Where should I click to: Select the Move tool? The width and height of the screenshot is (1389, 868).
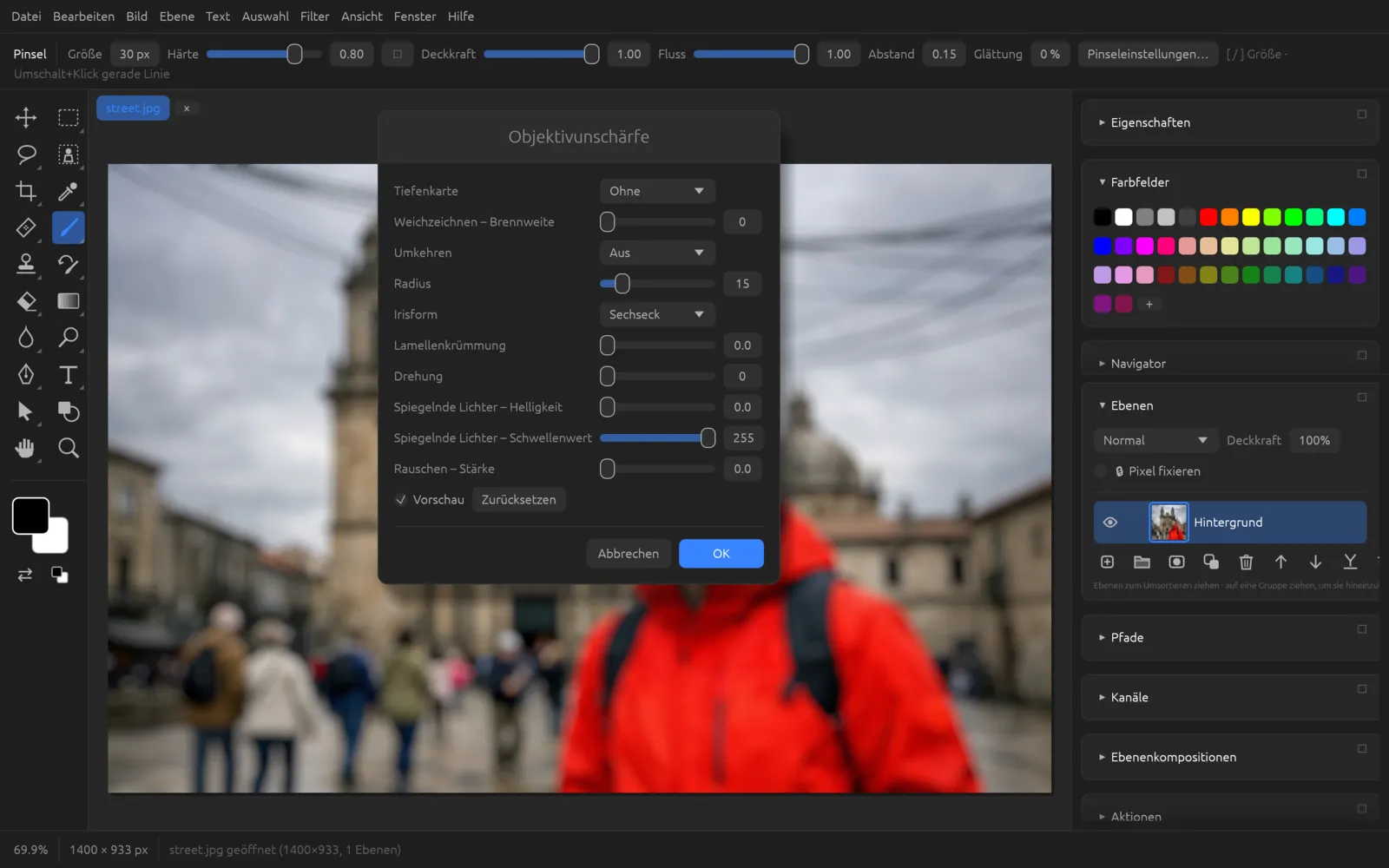tap(26, 117)
